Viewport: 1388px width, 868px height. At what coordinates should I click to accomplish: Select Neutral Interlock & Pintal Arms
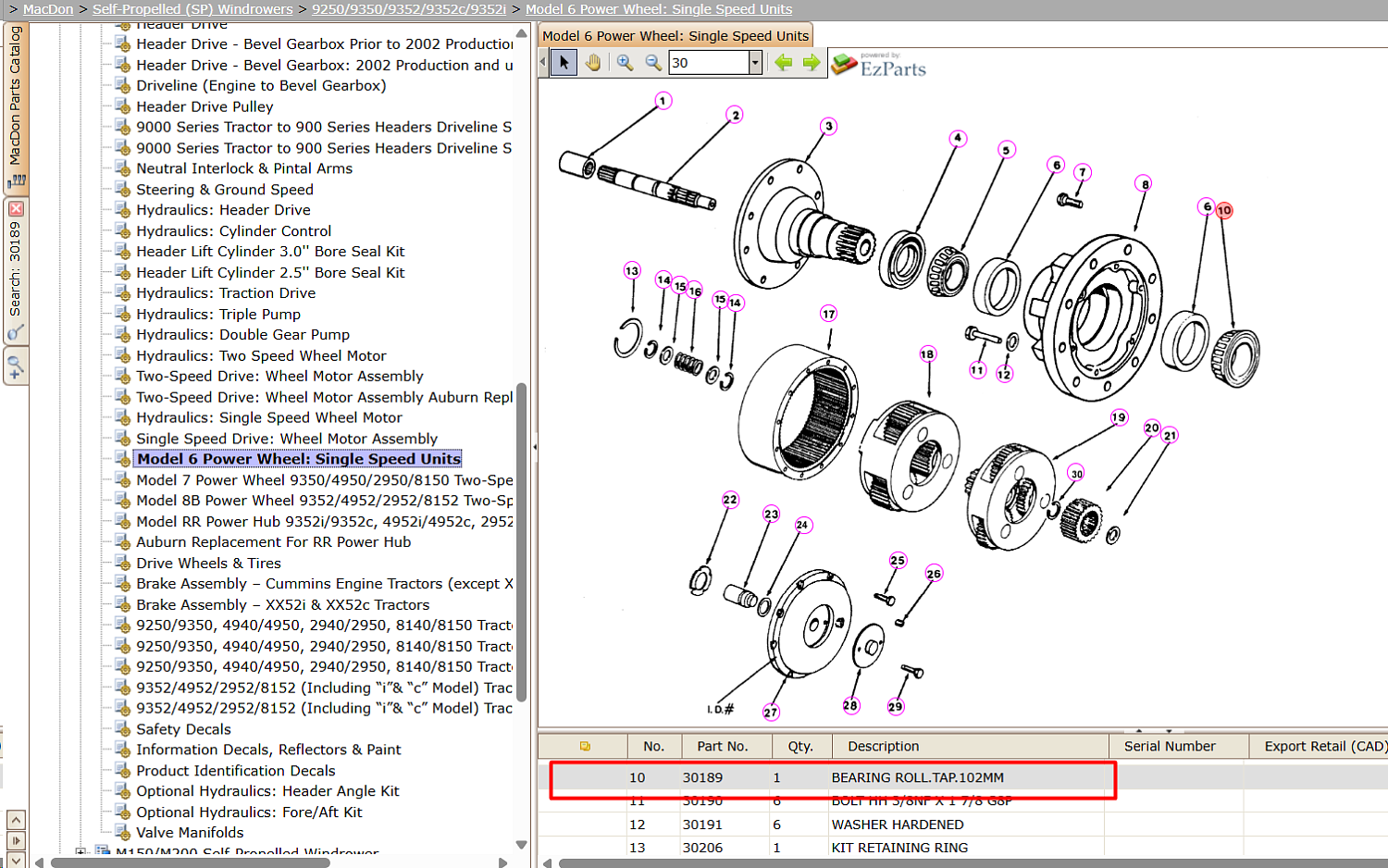click(x=244, y=168)
